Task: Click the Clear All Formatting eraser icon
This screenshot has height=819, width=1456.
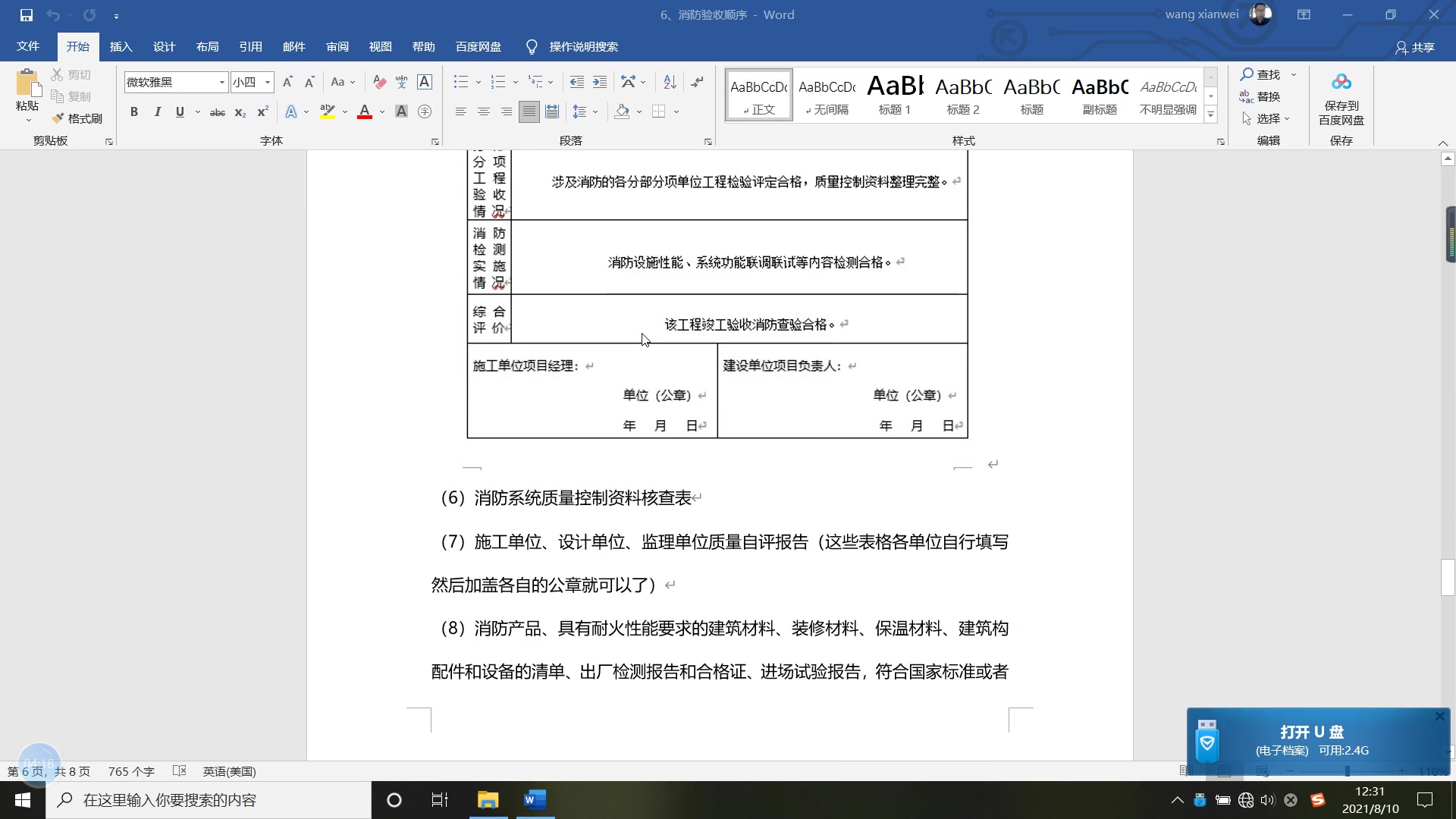Action: [380, 82]
